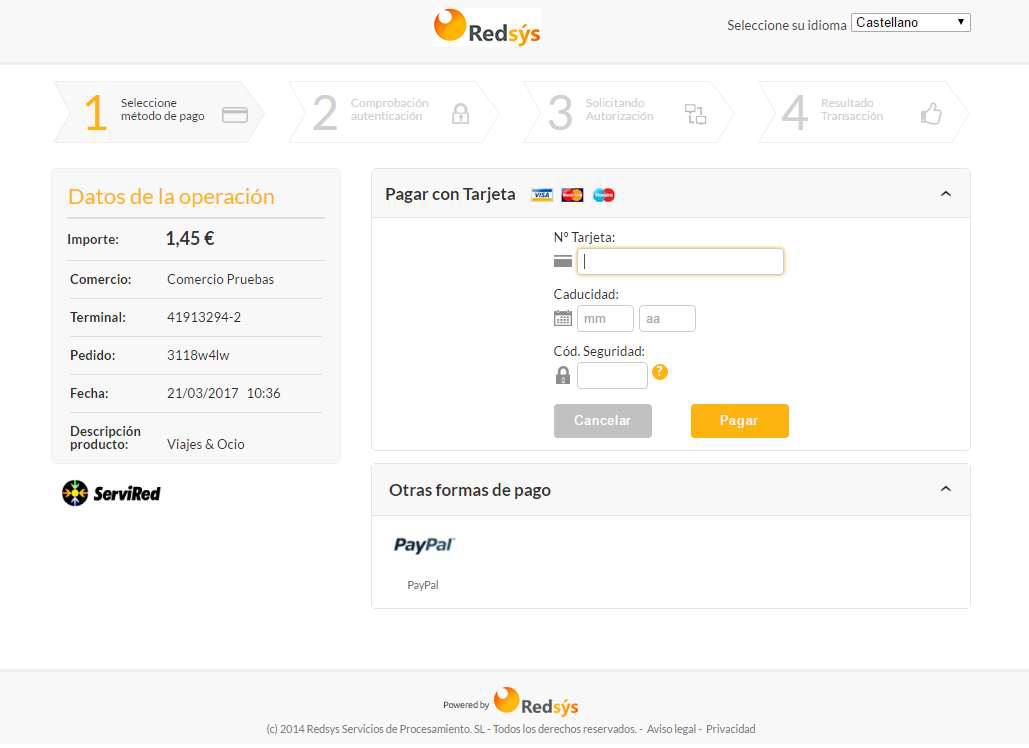This screenshot has height=748, width=1029.
Task: Click the Visa card icon
Action: point(541,194)
